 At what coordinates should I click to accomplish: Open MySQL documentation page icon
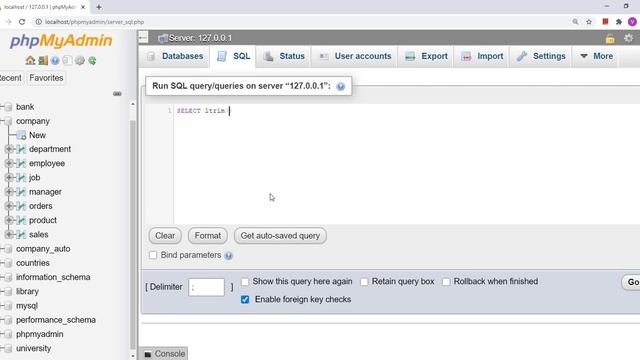67,60
